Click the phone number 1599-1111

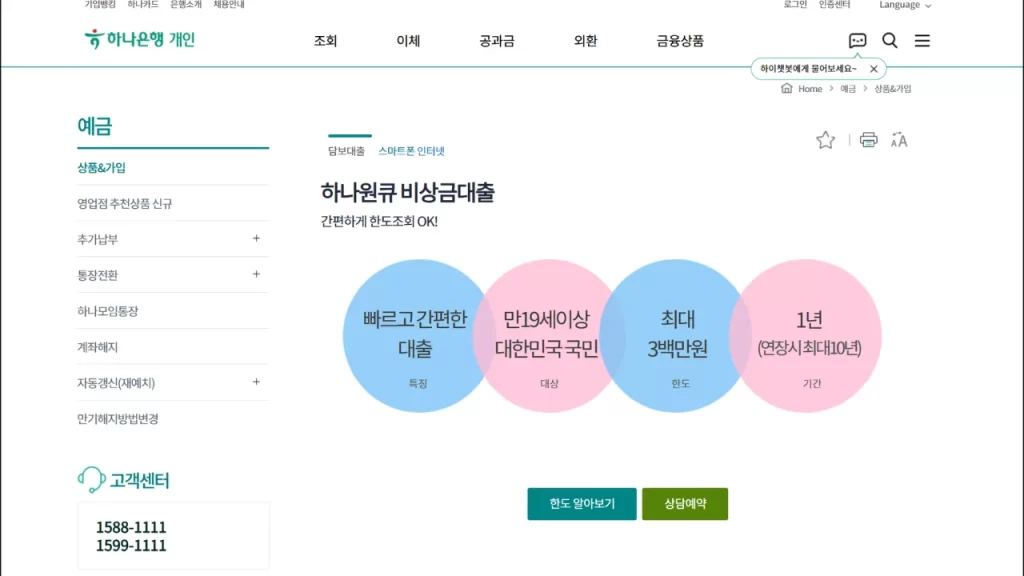pos(131,545)
